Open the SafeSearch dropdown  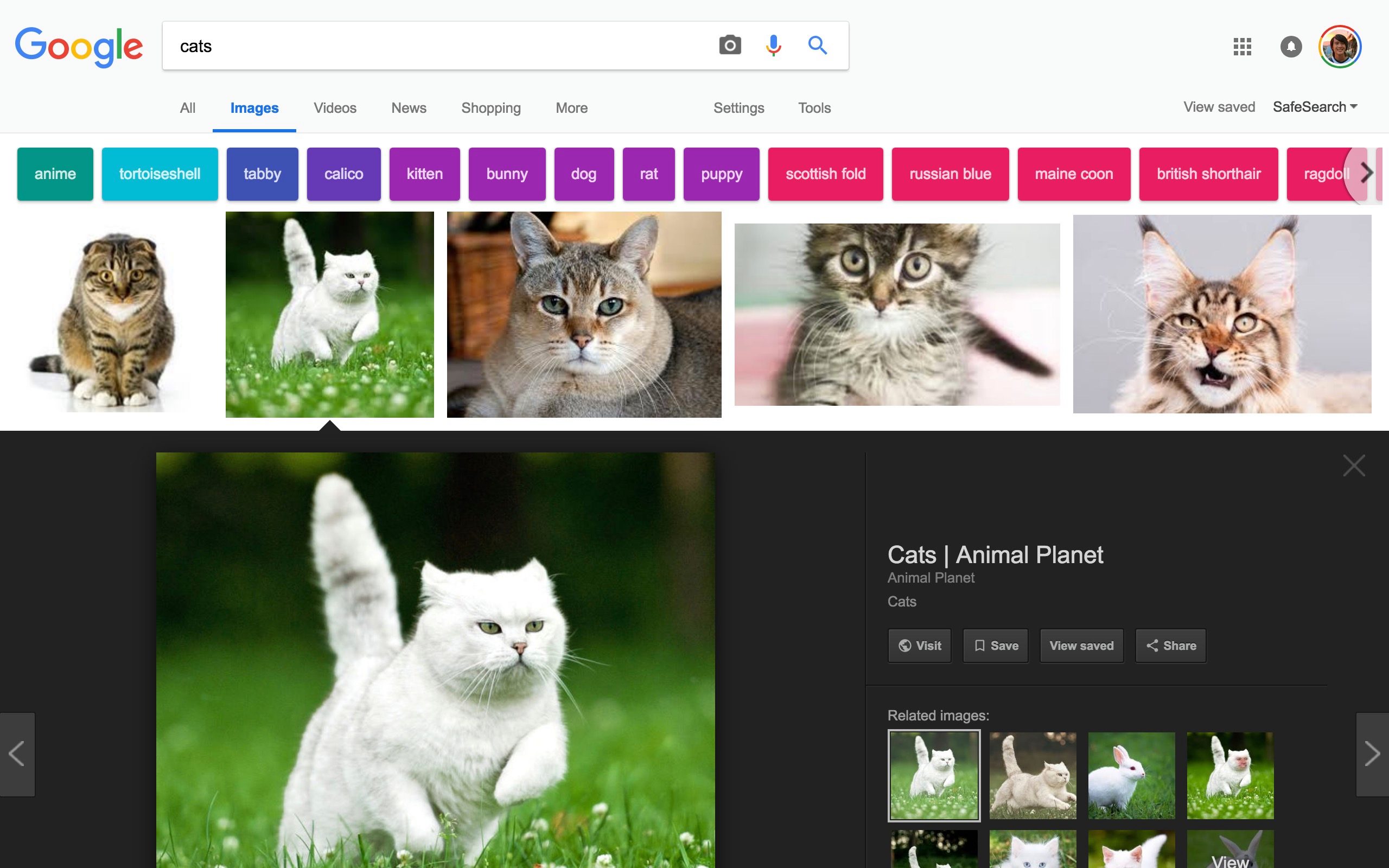coord(1315,107)
